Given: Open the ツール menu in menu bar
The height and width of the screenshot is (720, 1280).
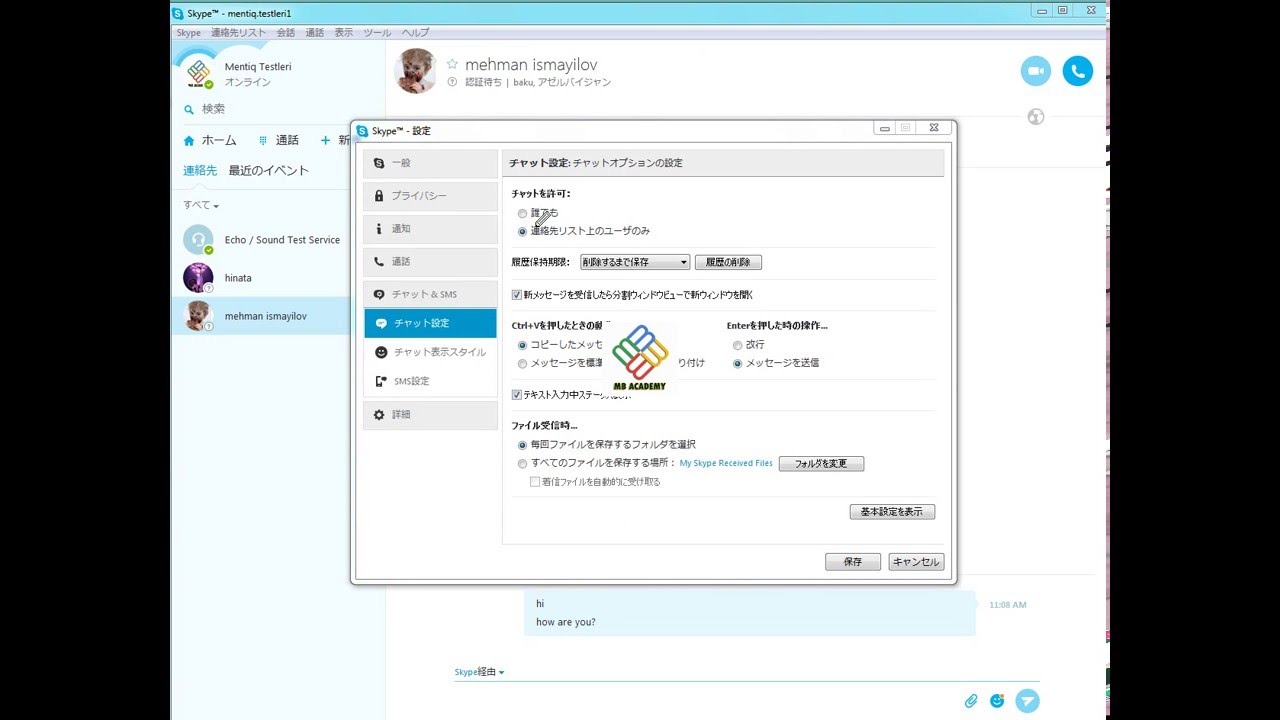Looking at the screenshot, I should point(377,33).
